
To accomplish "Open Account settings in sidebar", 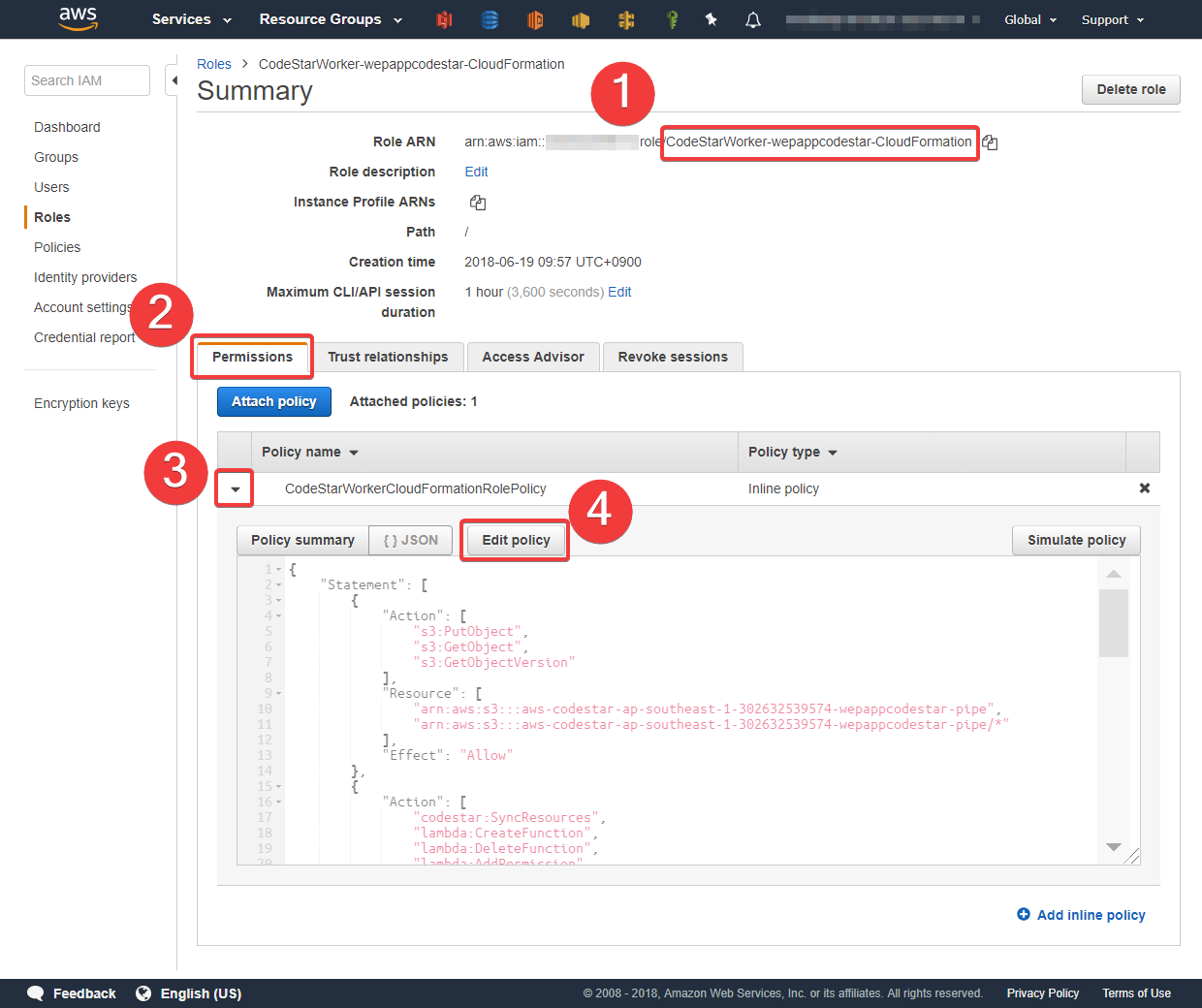I will [x=83, y=307].
